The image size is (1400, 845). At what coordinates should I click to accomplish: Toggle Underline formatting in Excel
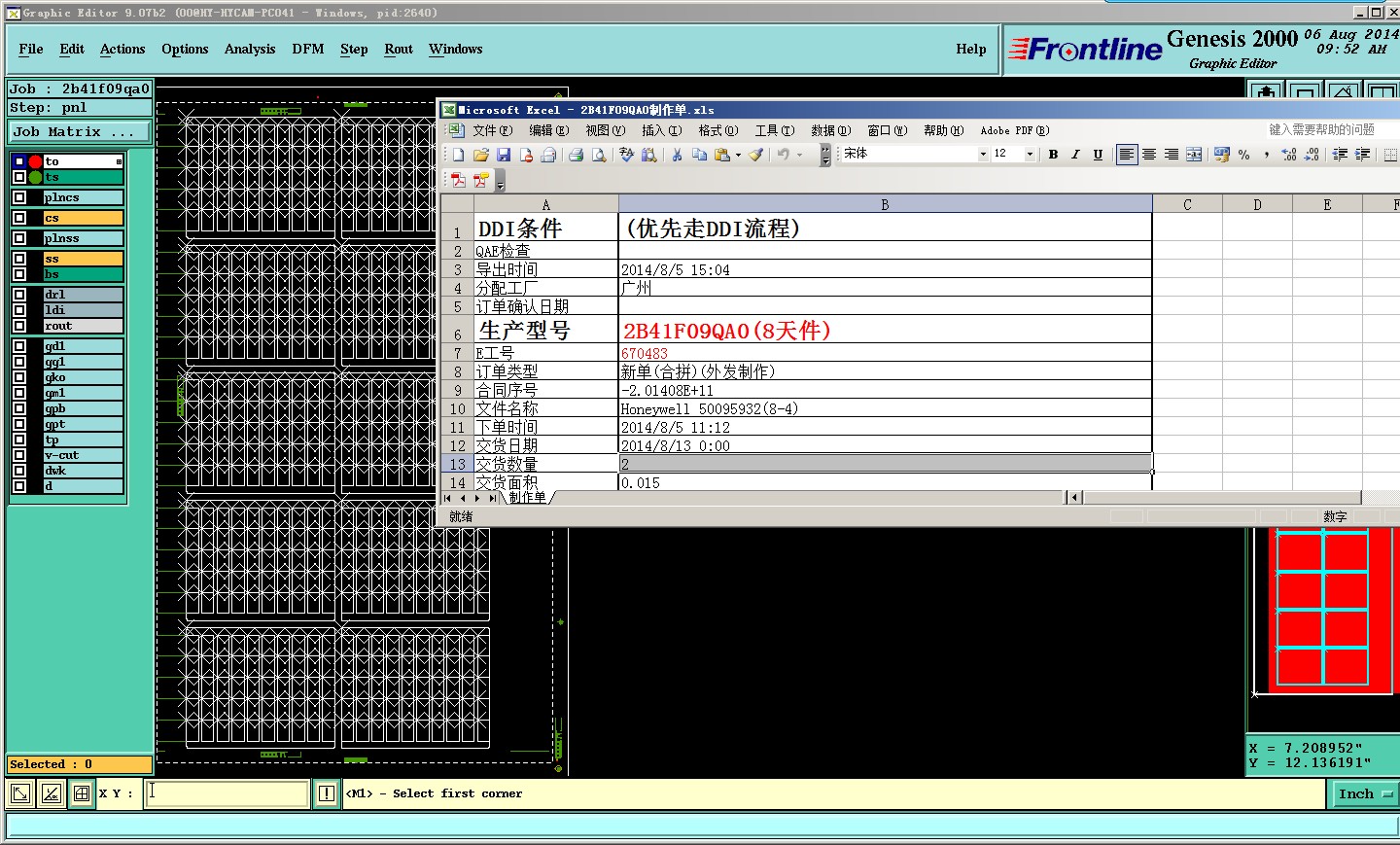pyautogui.click(x=1098, y=155)
